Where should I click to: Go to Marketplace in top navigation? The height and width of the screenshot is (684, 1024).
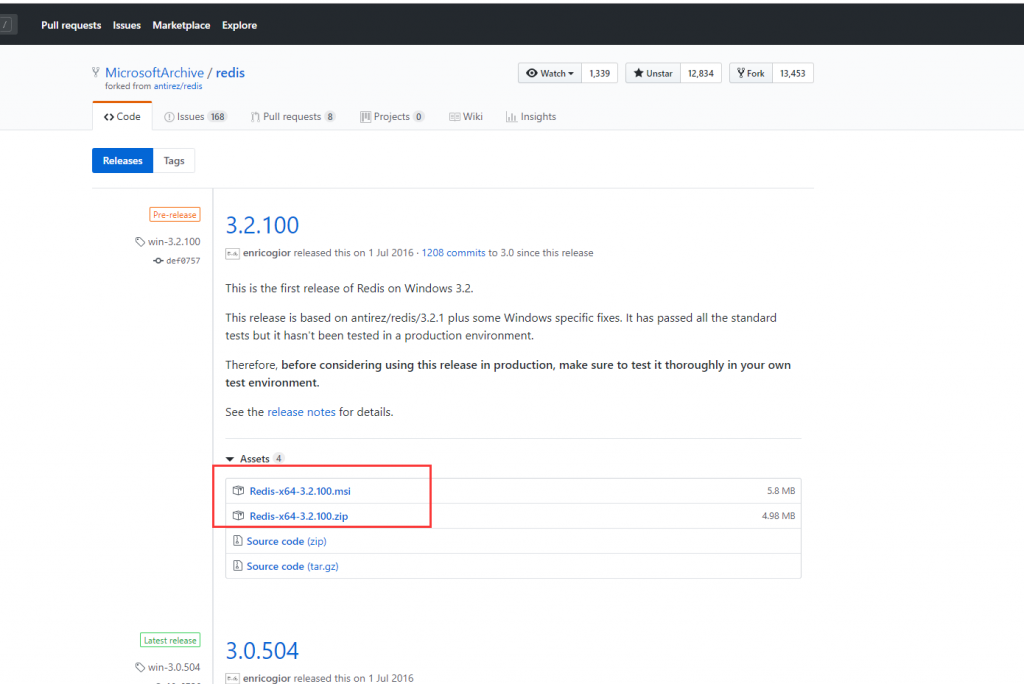click(181, 25)
